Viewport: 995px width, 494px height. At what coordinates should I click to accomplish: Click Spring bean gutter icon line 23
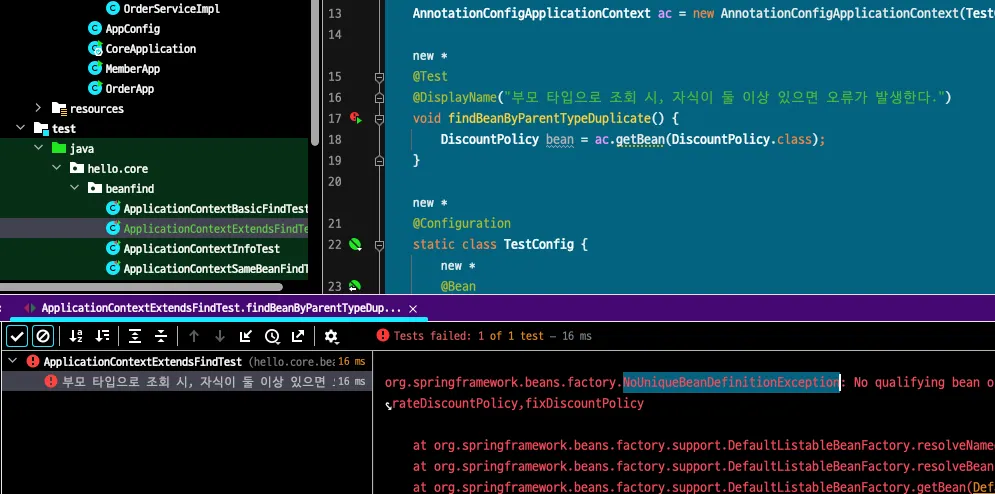pos(355,286)
